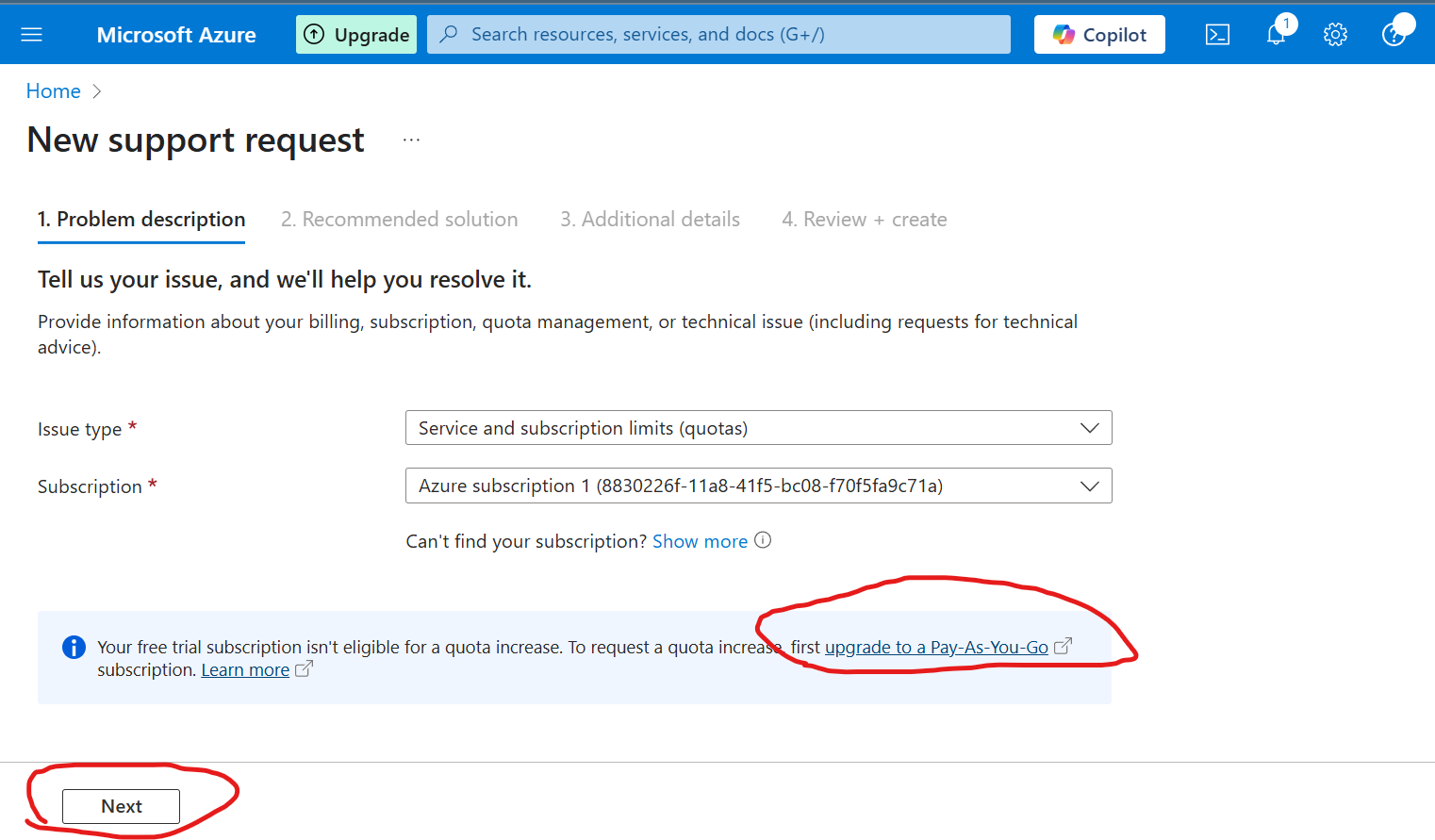Click upgrade to a Pay-As-You-Go link

936,648
